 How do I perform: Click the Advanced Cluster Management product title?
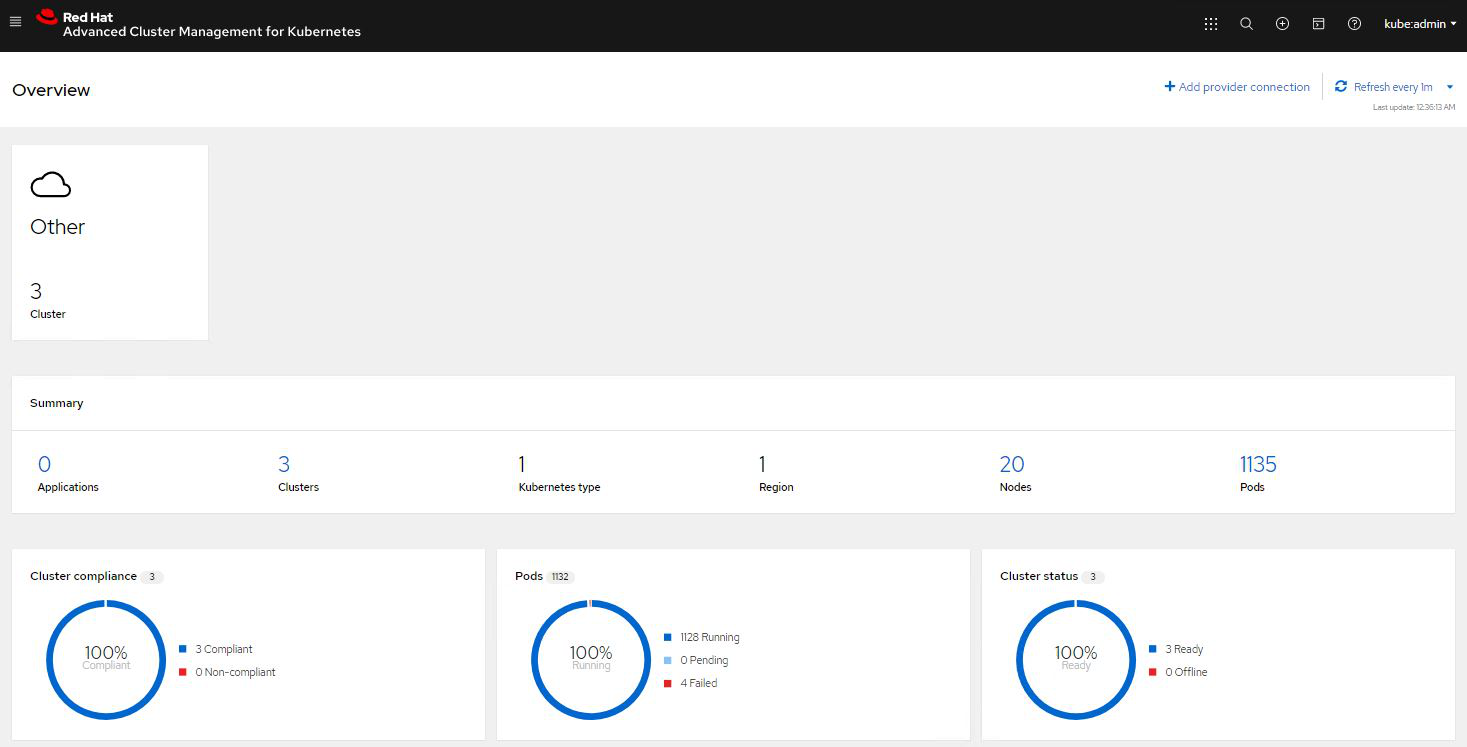[x=212, y=32]
